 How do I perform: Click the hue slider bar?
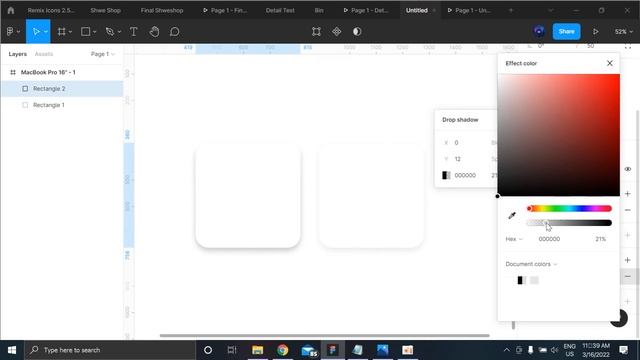click(569, 209)
